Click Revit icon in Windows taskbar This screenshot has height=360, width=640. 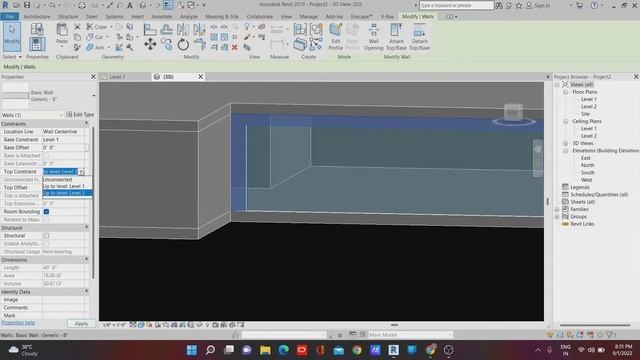(393, 350)
